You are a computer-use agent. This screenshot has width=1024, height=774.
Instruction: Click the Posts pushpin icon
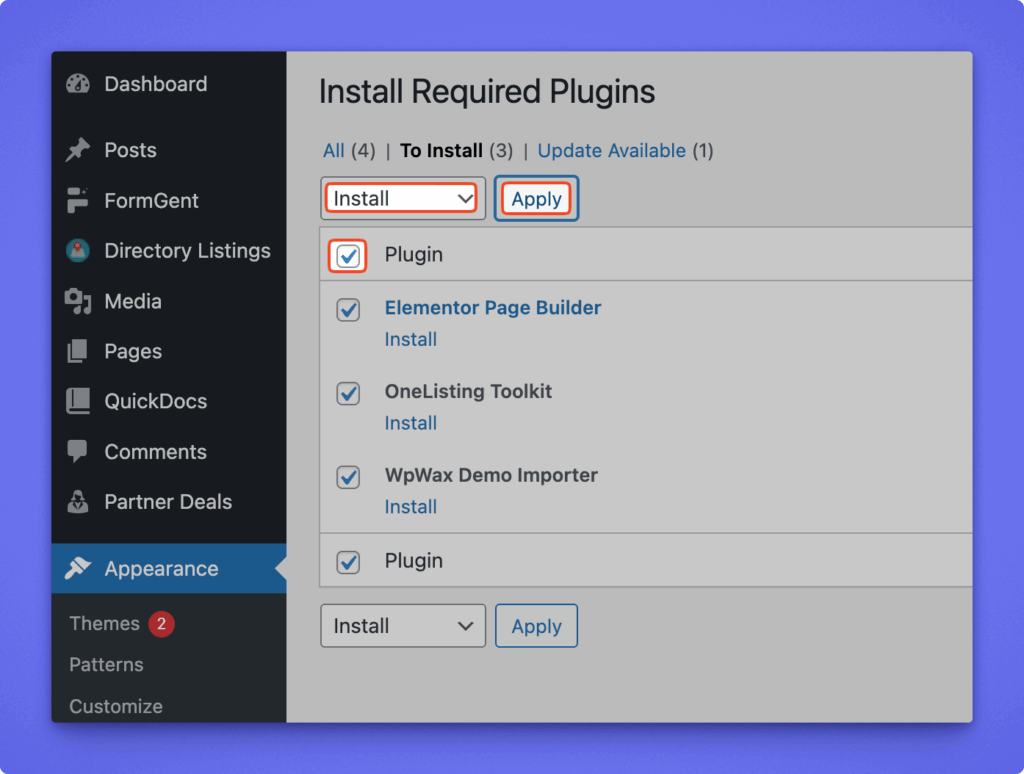(x=78, y=150)
